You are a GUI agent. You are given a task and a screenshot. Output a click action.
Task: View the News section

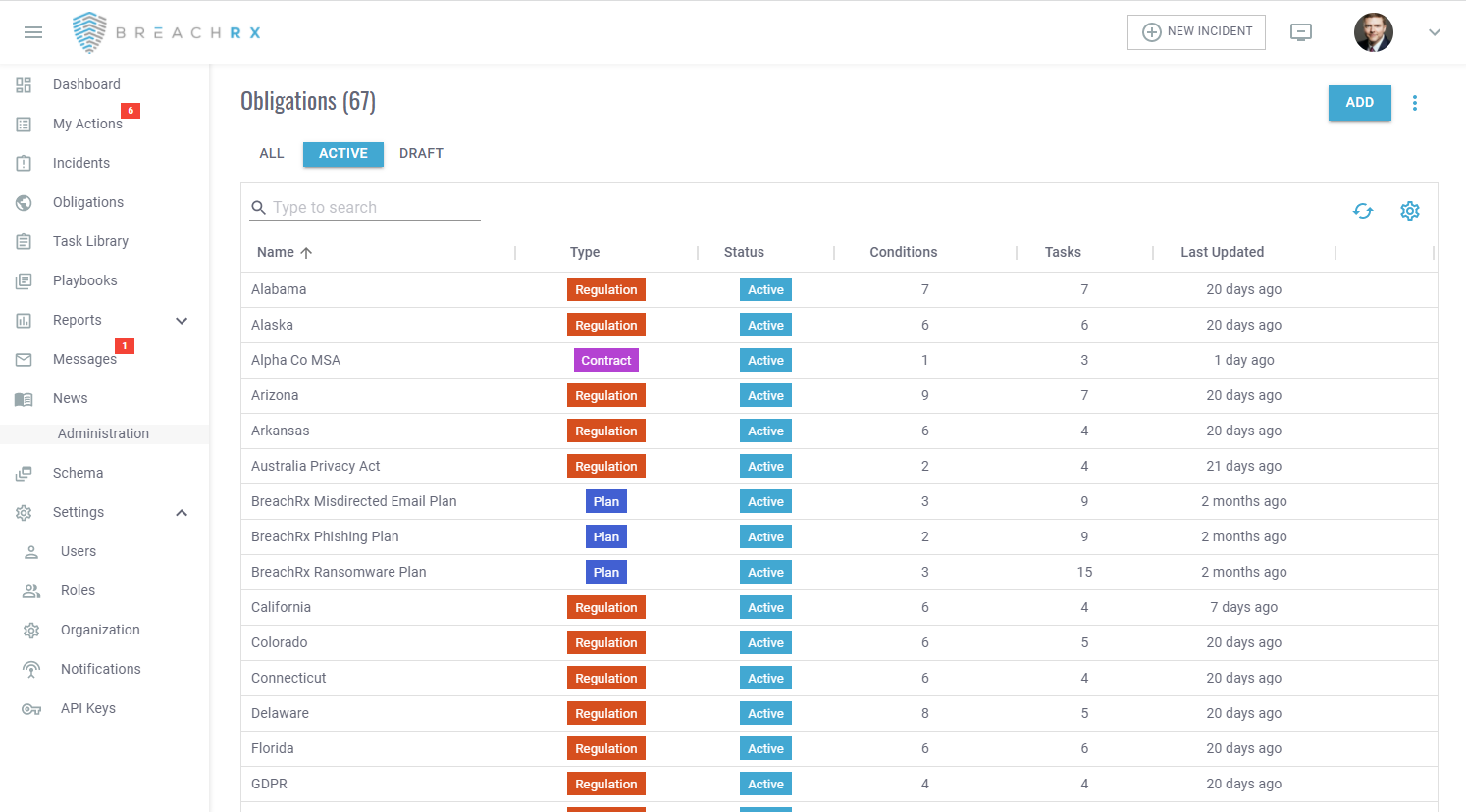70,398
